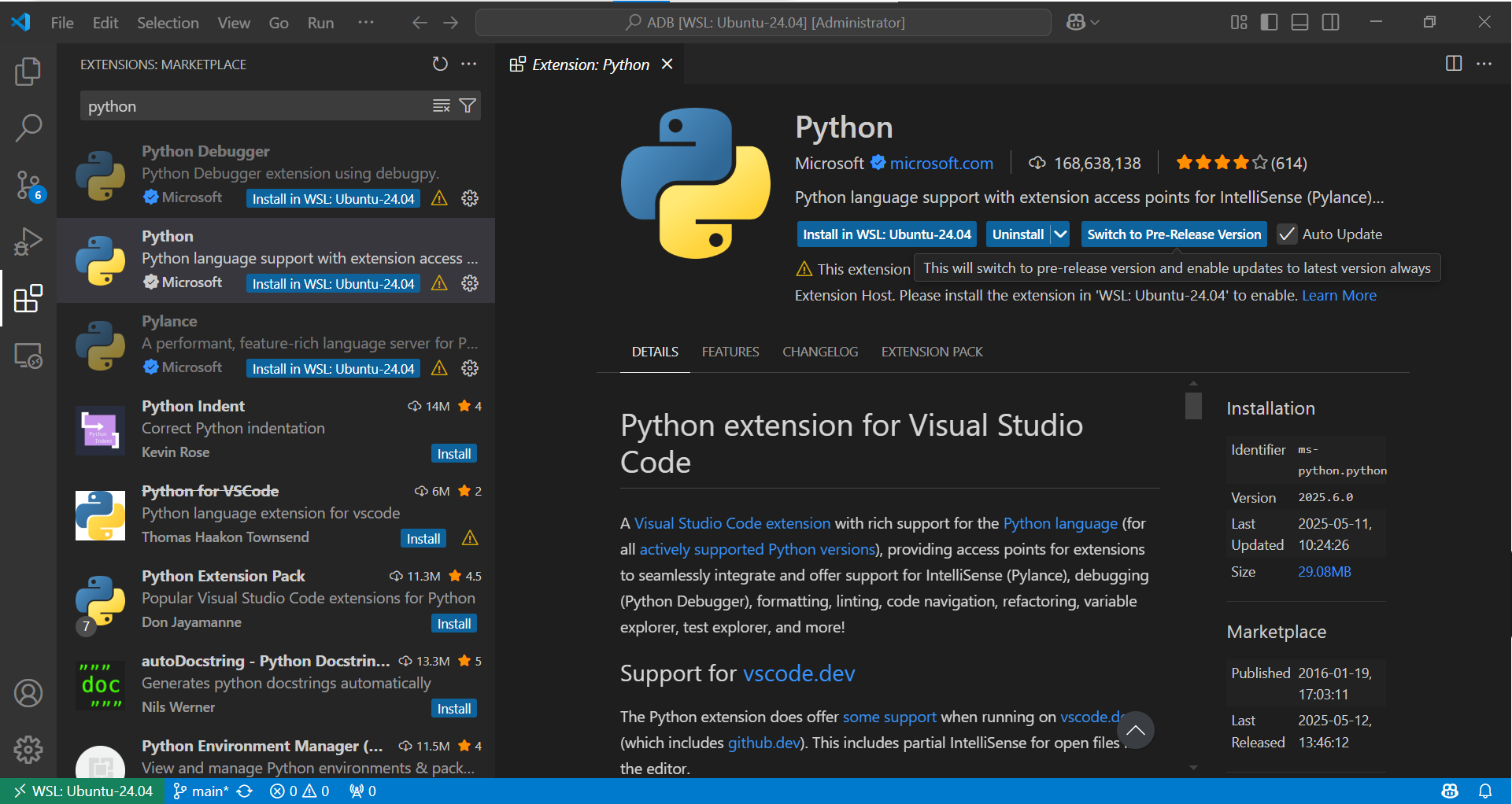The height and width of the screenshot is (804, 1512).
Task: Open the Search view icon
Action: tap(28, 128)
